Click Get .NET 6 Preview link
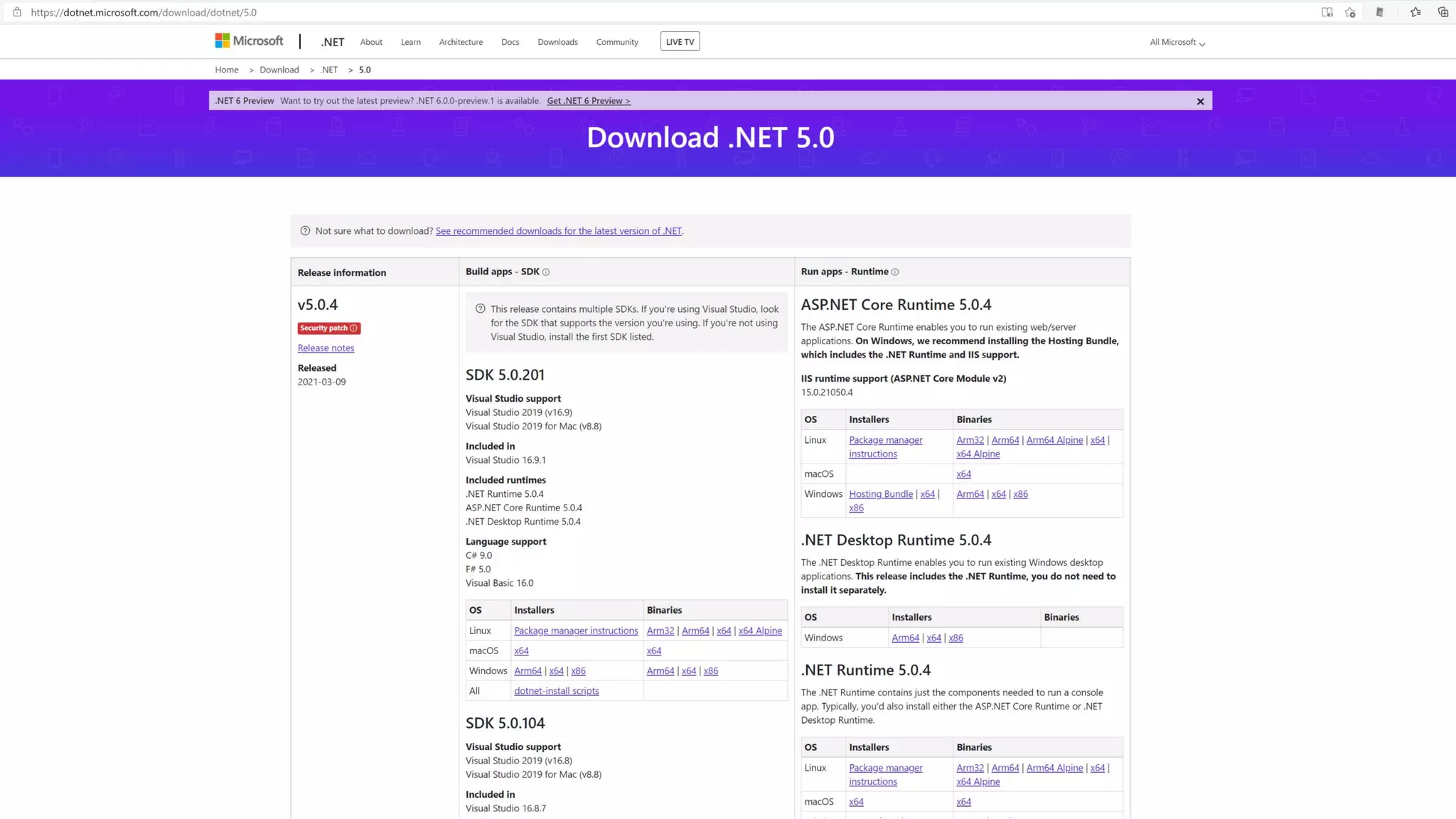The image size is (1456, 819). (x=588, y=101)
